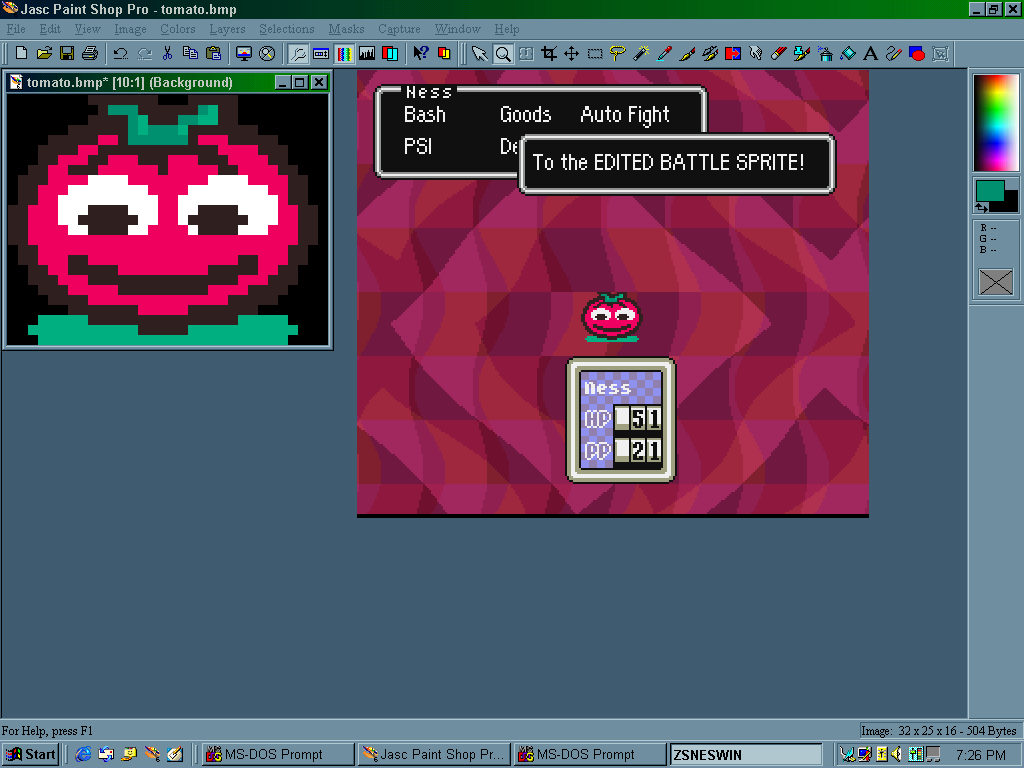
Task: Save tomato.bmp with the floppy disk icon
Action: pos(67,53)
